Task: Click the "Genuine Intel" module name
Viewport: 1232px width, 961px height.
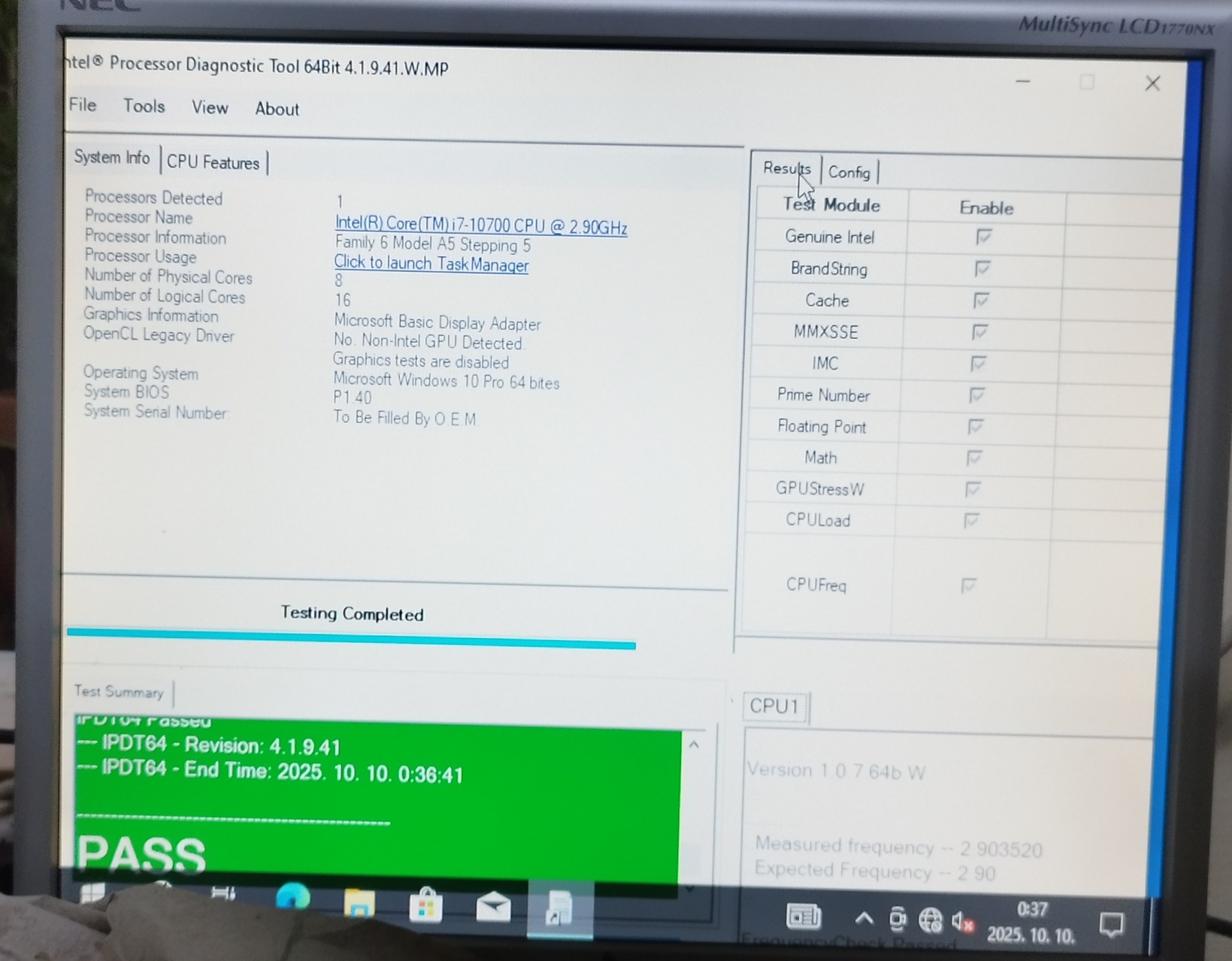Action: [x=830, y=237]
